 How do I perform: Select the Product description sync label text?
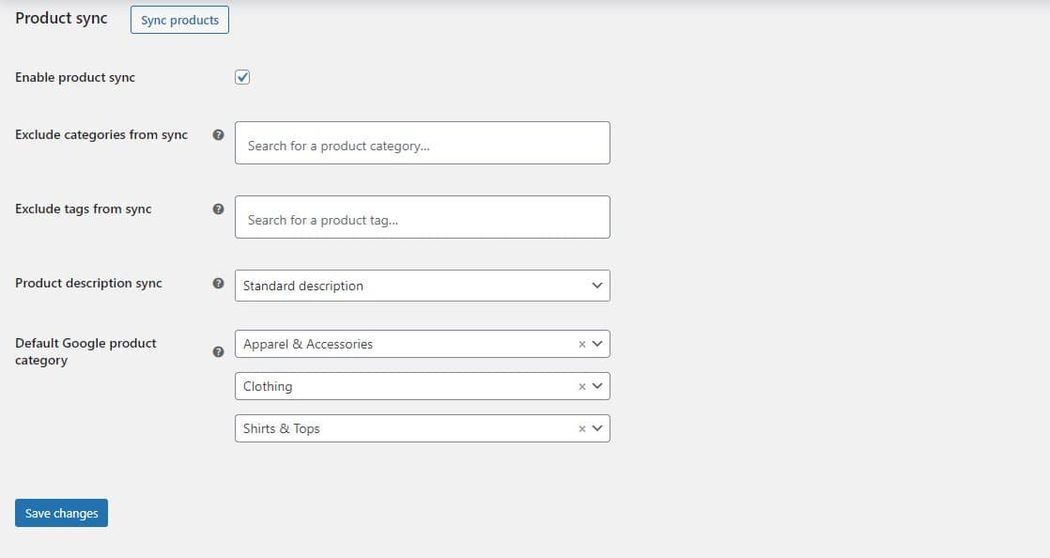click(x=88, y=284)
